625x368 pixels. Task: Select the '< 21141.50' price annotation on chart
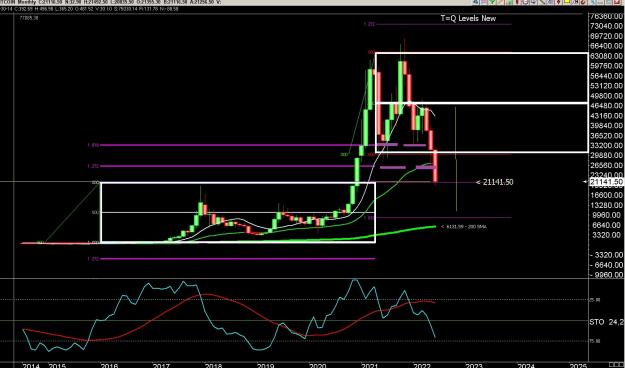[495, 182]
